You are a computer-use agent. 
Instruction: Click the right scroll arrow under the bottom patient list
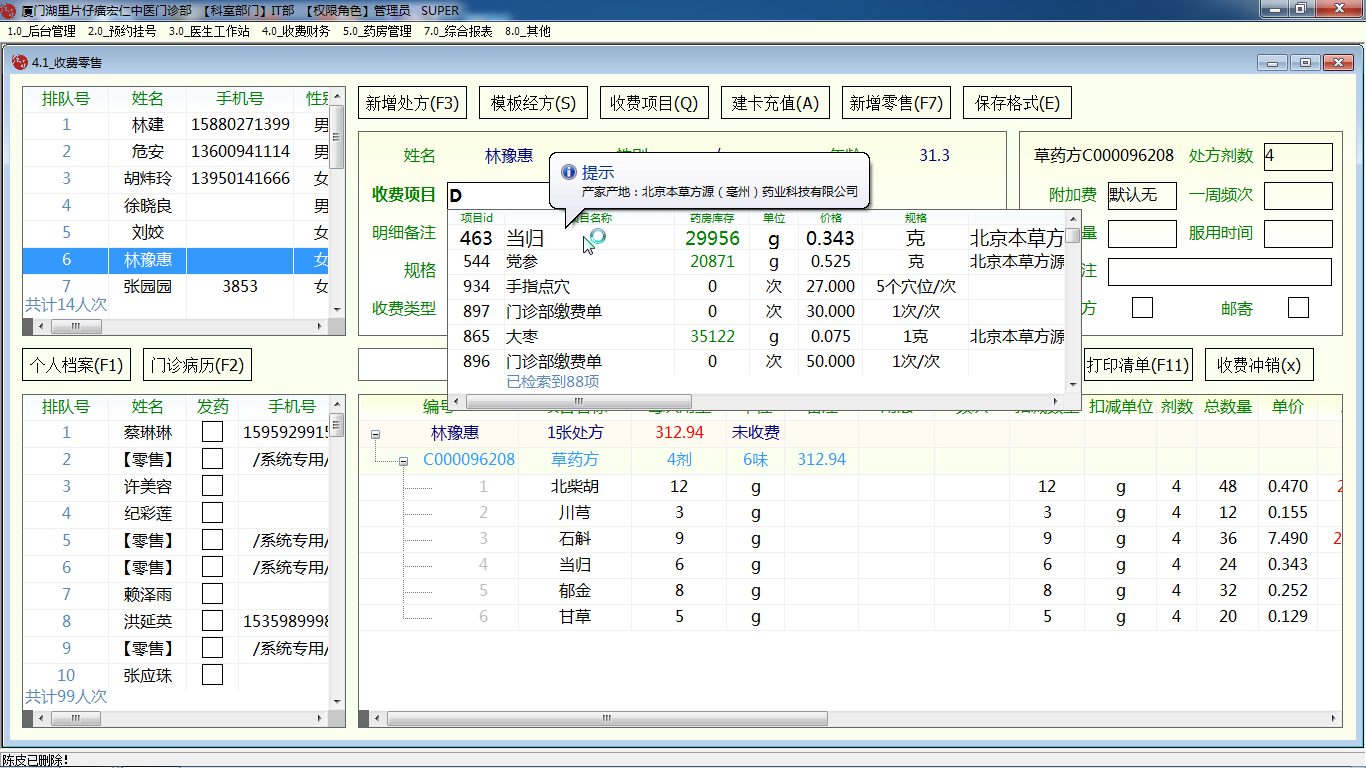322,718
